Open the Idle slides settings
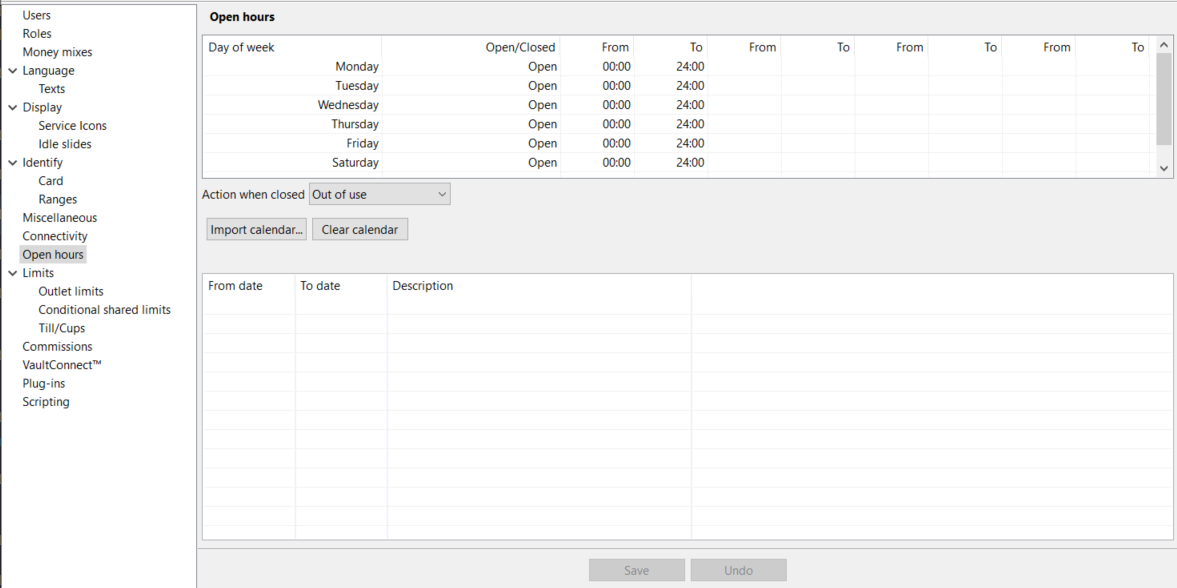This screenshot has height=588, width=1177. coord(63,143)
